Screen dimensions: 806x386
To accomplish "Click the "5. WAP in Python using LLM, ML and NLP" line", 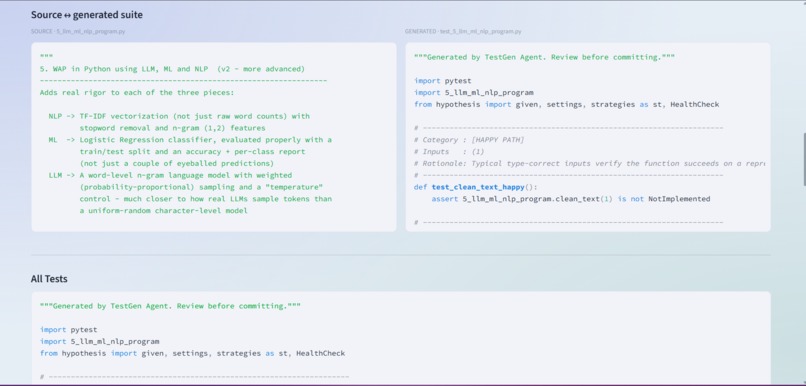I will [x=172, y=69].
